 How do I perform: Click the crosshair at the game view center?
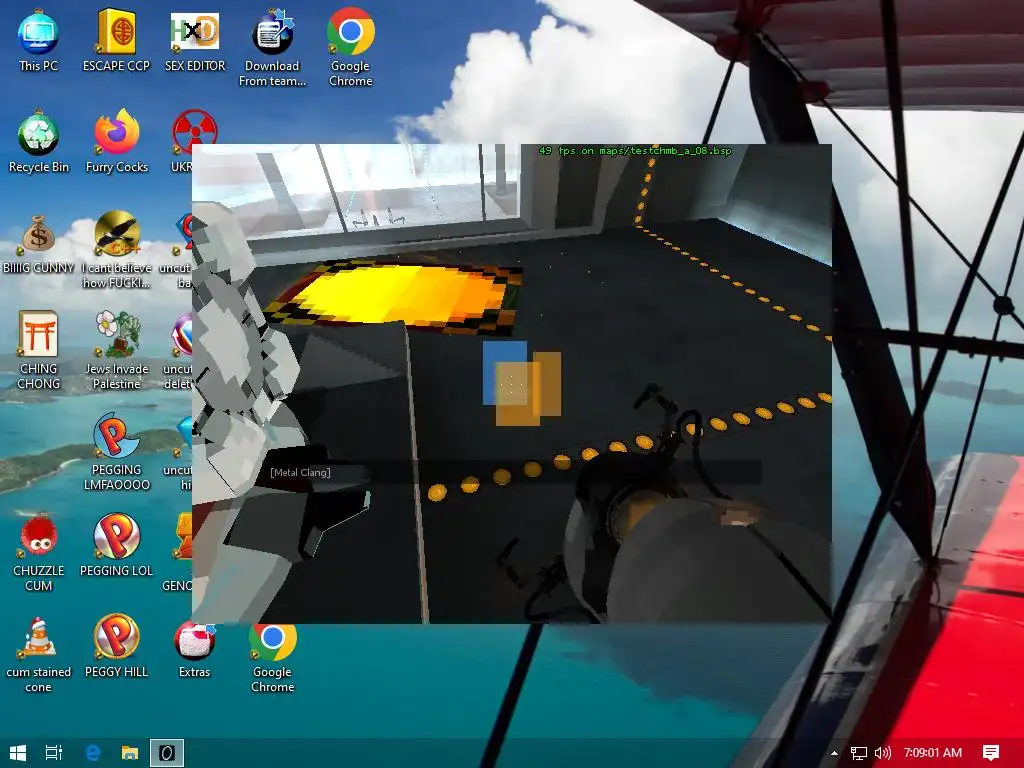(x=511, y=385)
